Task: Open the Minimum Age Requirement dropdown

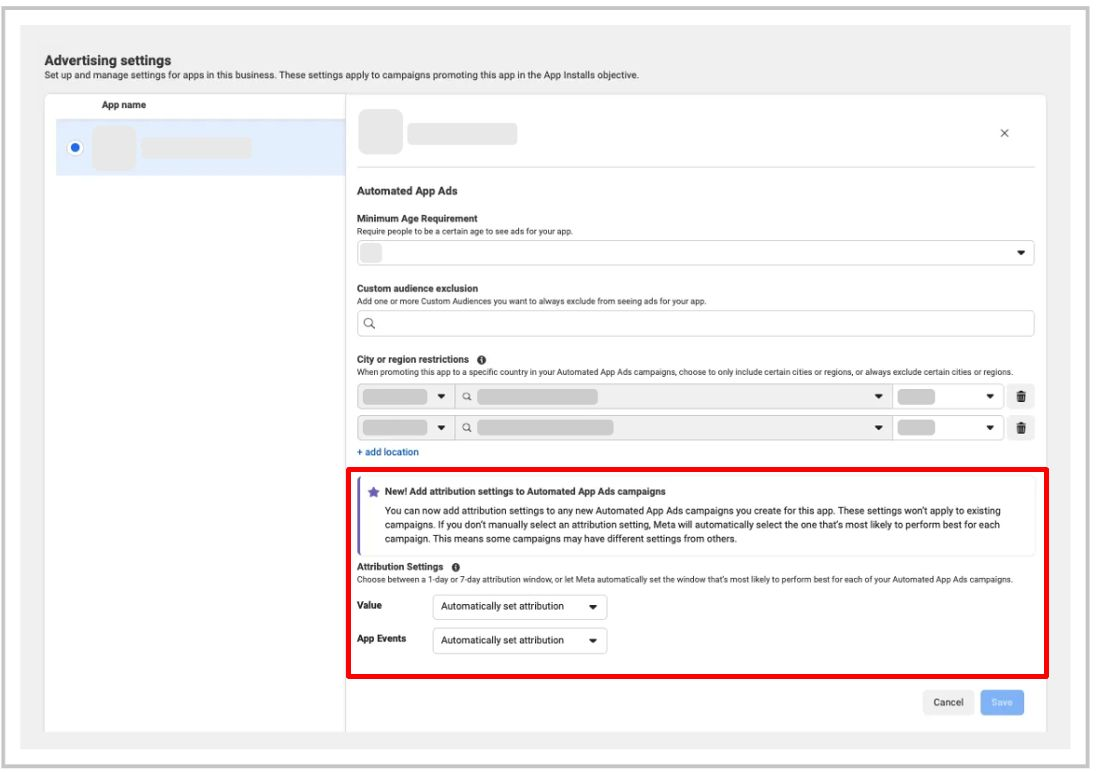Action: pyautogui.click(x=695, y=252)
